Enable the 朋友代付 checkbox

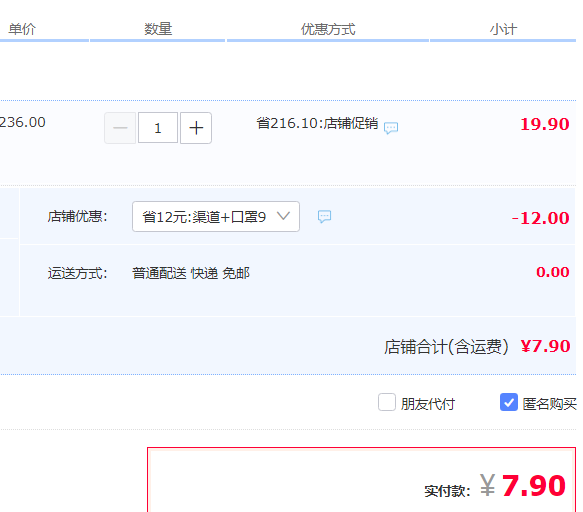click(x=387, y=402)
